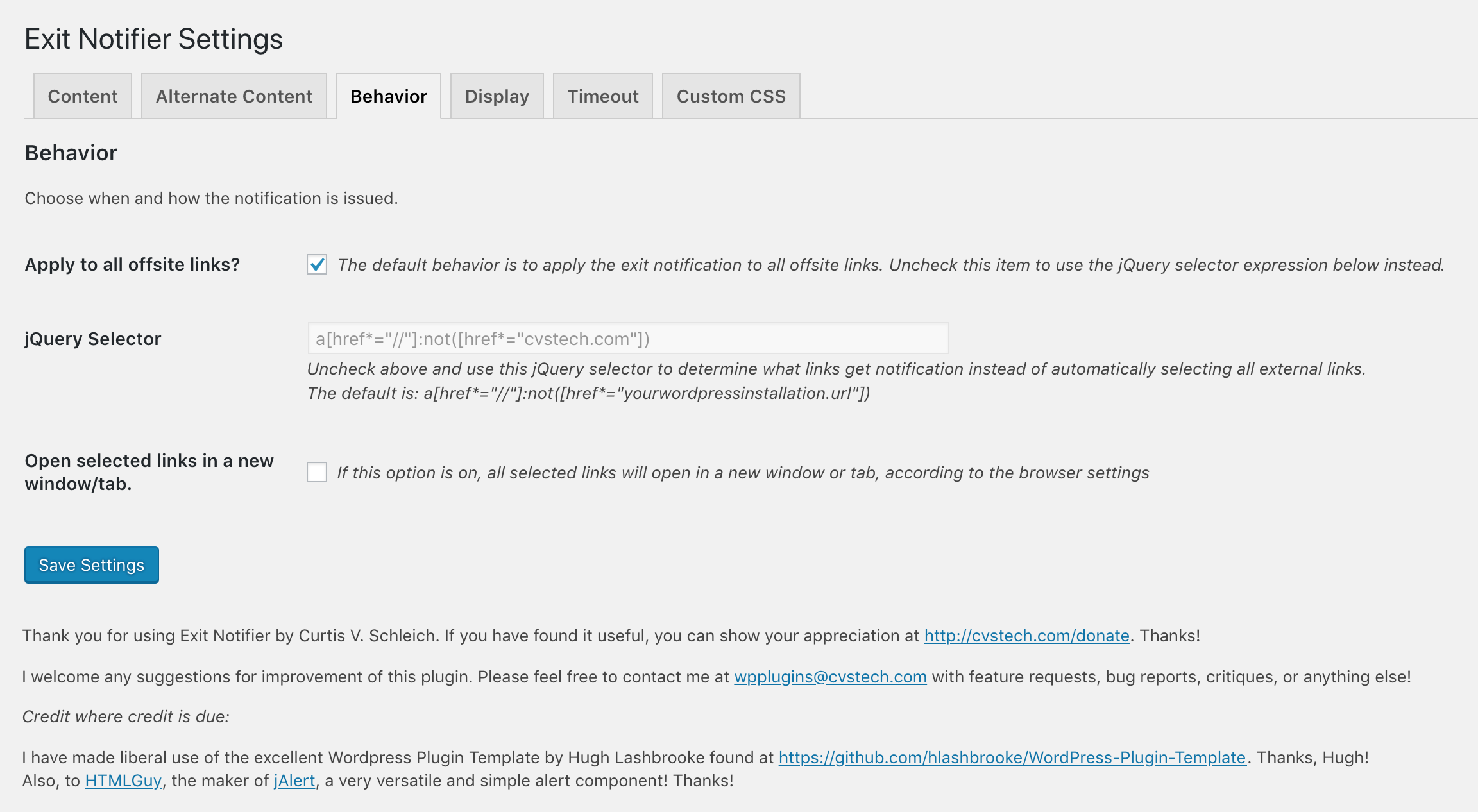Go to the Display tab

click(x=497, y=96)
